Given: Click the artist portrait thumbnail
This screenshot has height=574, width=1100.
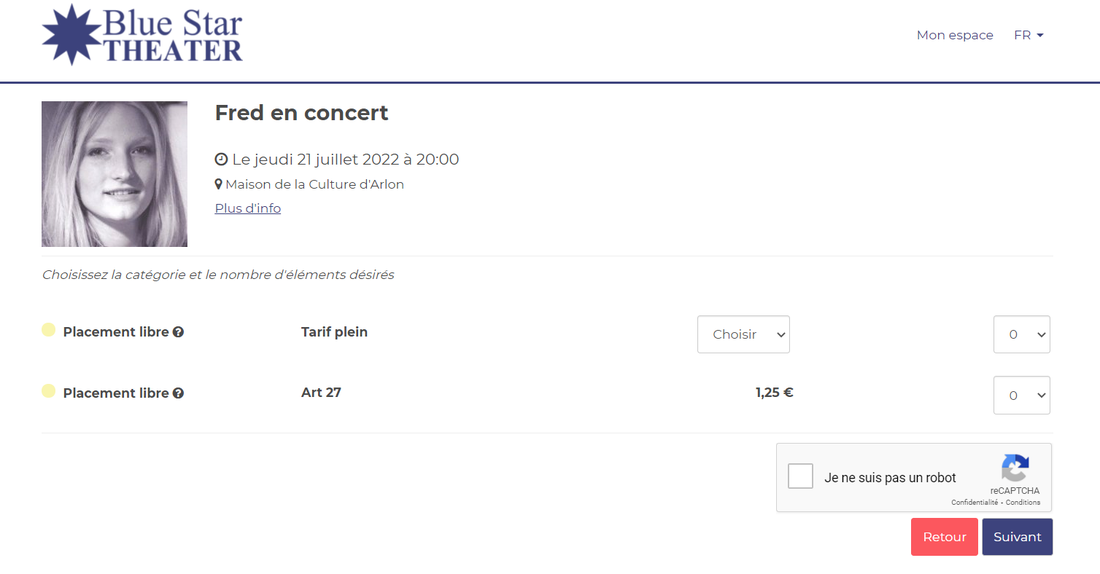Looking at the screenshot, I should tap(114, 174).
